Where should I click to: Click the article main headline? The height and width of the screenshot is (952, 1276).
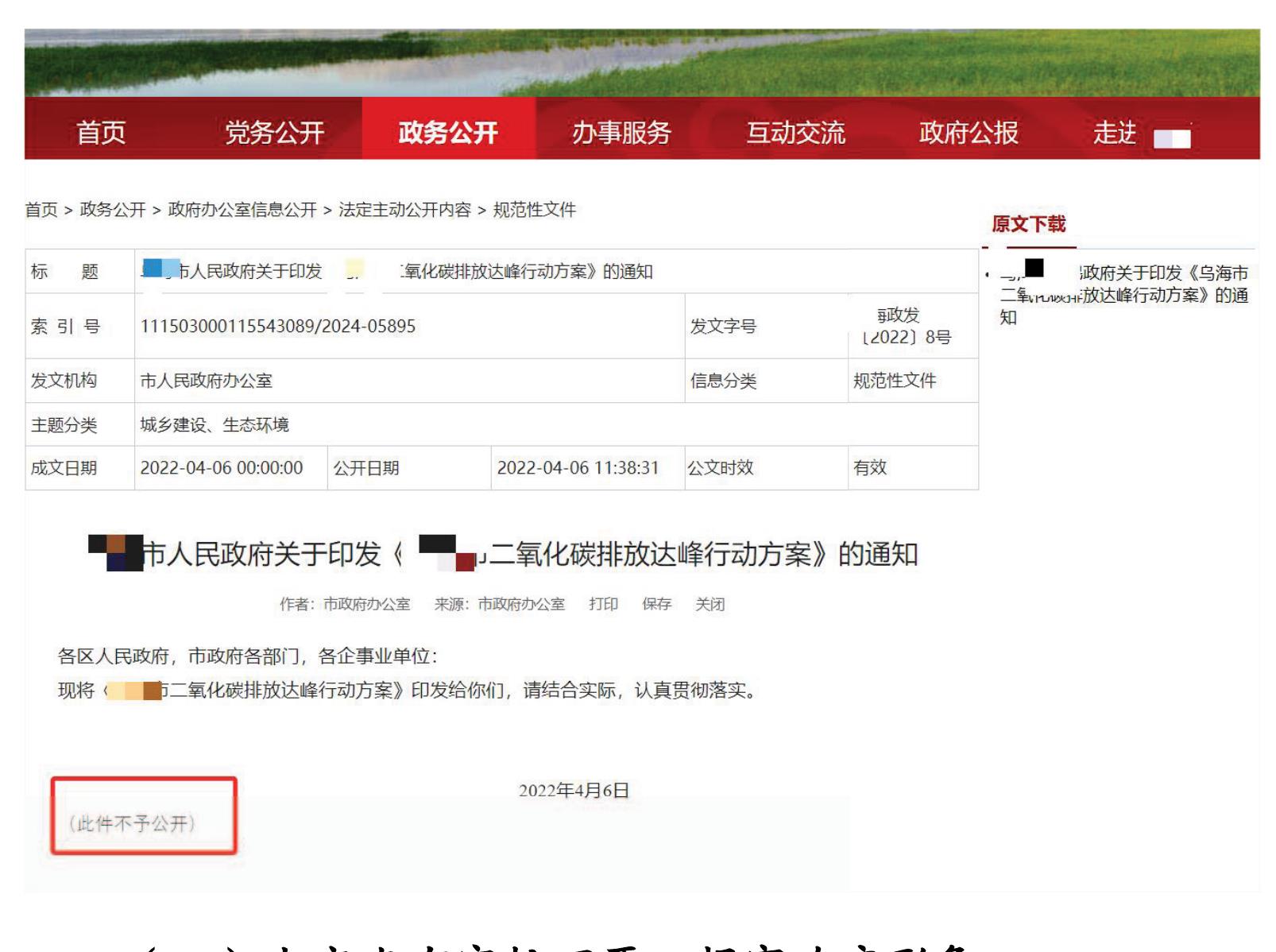(x=504, y=554)
